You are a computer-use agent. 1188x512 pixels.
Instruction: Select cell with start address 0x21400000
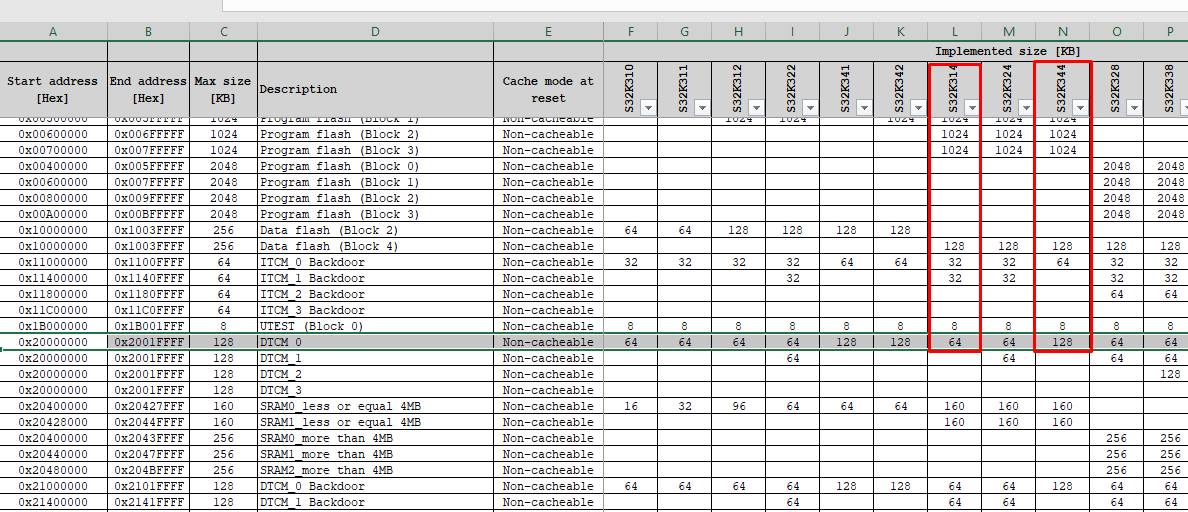[53, 502]
